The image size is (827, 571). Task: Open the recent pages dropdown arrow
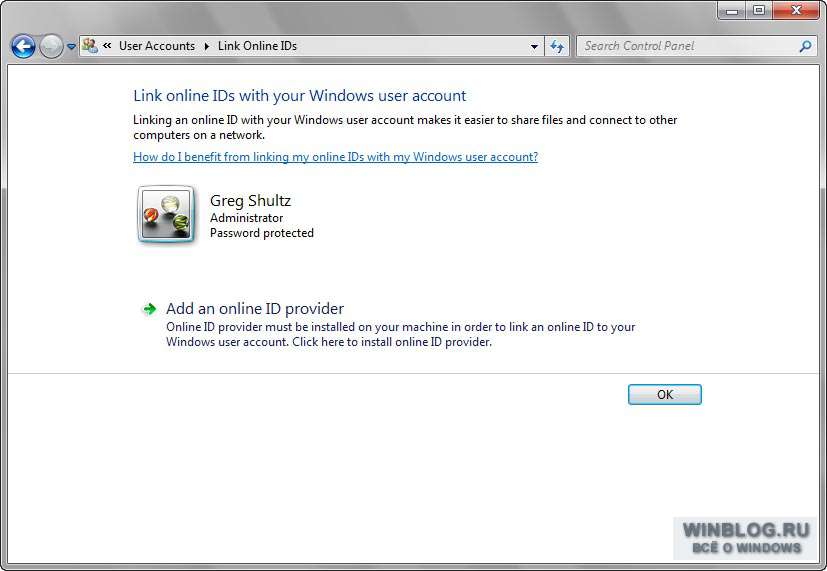[x=71, y=46]
